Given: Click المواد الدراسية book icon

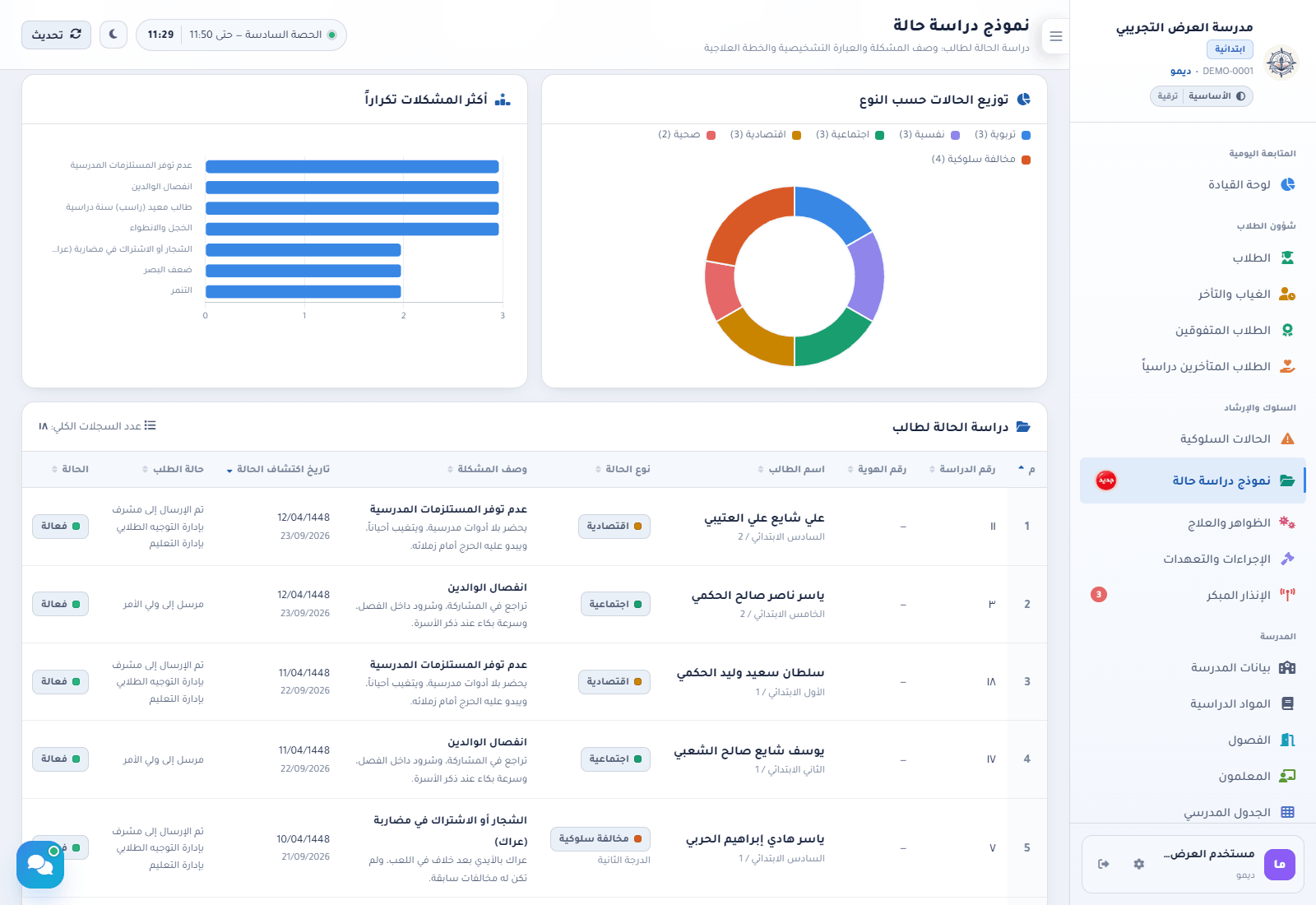Looking at the screenshot, I should point(1288,703).
